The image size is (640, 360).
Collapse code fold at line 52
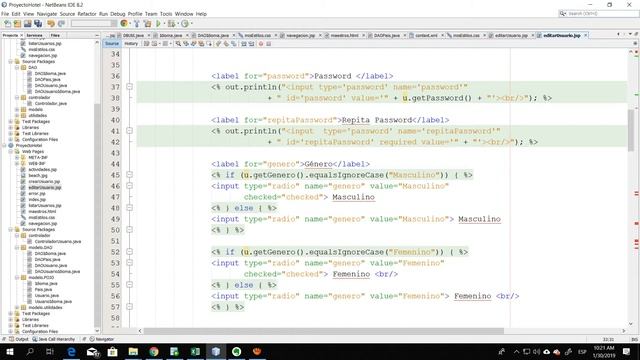[129, 252]
